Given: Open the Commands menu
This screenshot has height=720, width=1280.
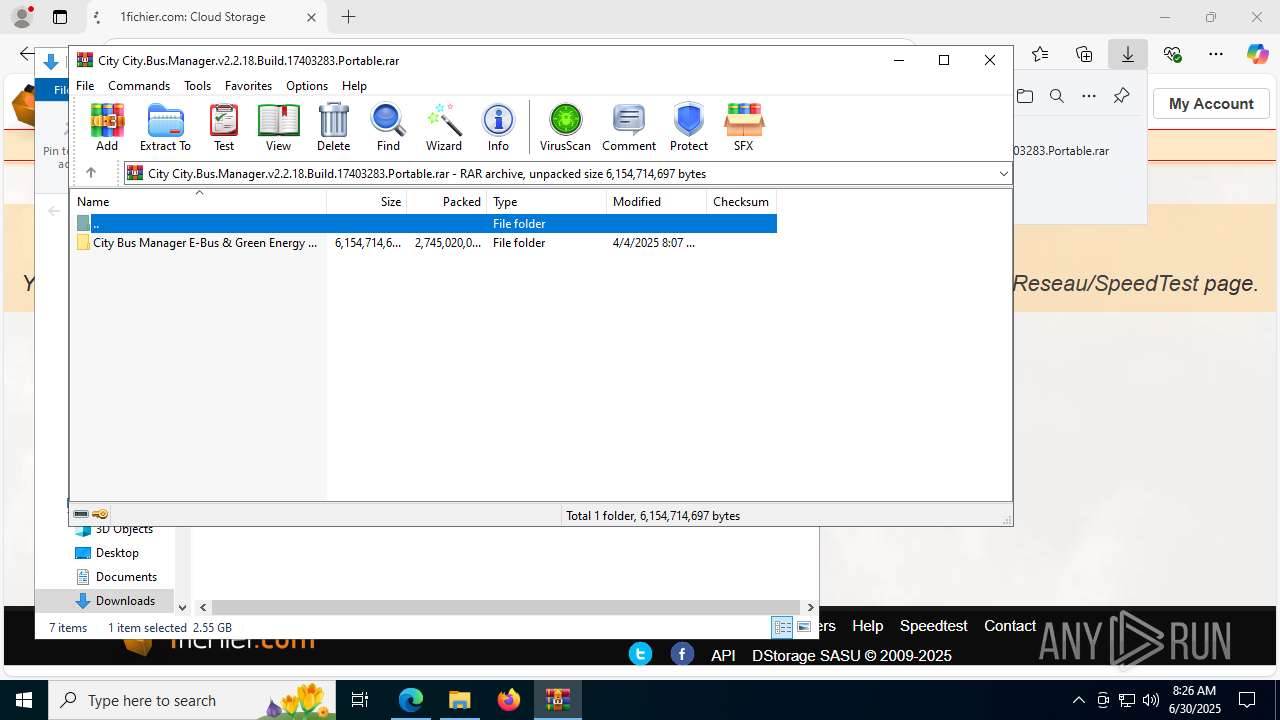Looking at the screenshot, I should [x=139, y=85].
